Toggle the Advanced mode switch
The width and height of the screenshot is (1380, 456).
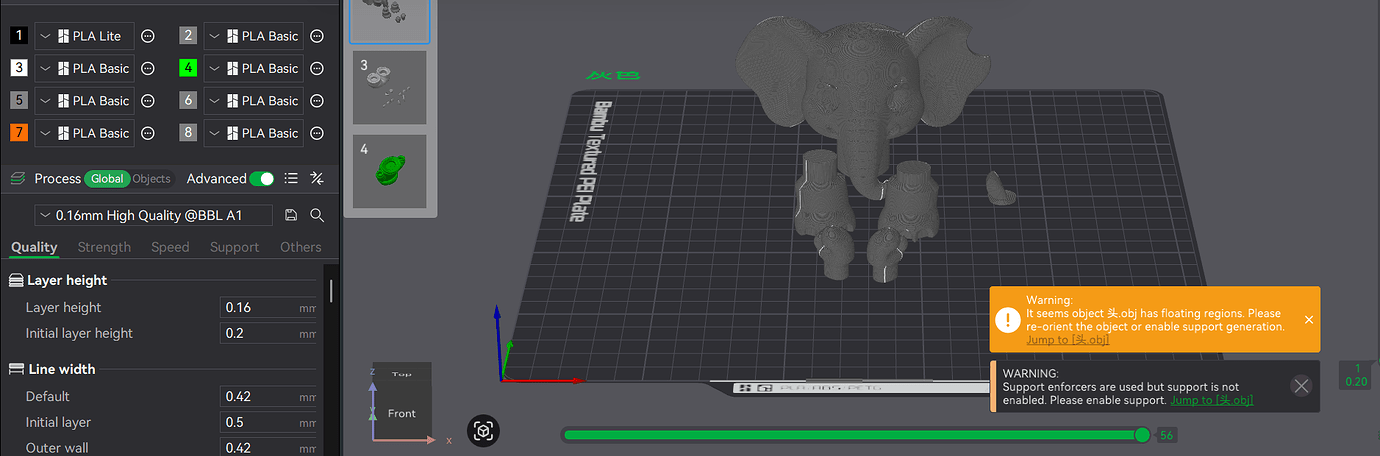(262, 178)
